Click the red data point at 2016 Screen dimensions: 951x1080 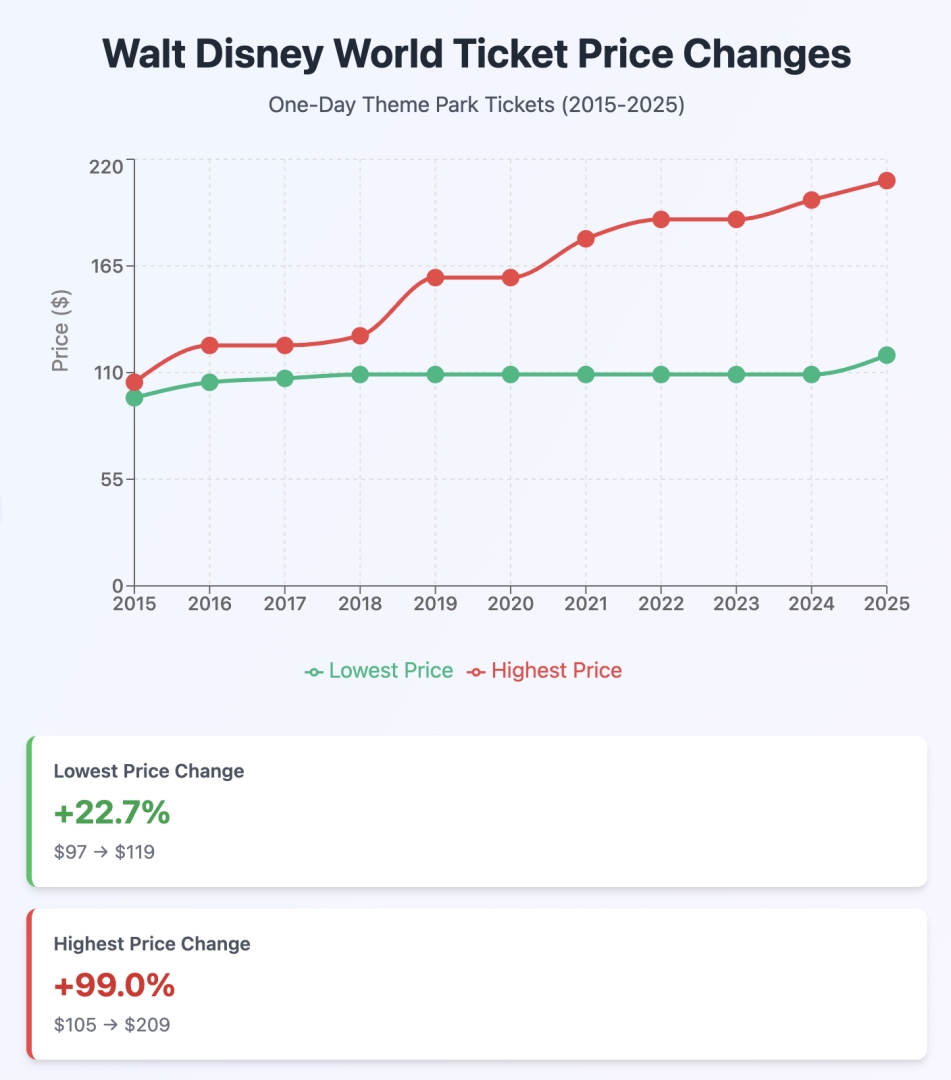[209, 346]
